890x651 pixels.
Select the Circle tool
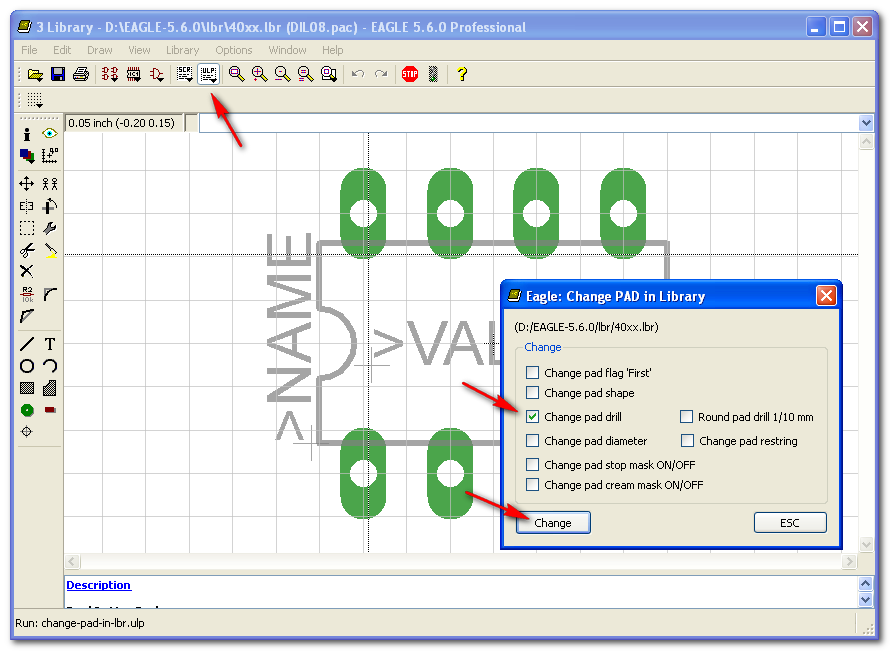pyautogui.click(x=27, y=366)
